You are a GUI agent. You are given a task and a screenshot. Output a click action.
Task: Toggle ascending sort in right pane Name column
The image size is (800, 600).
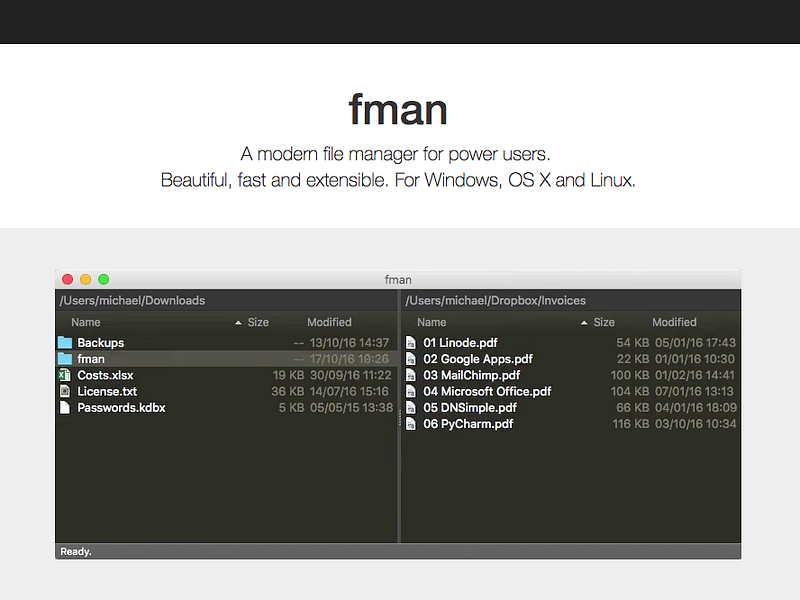click(x=431, y=322)
